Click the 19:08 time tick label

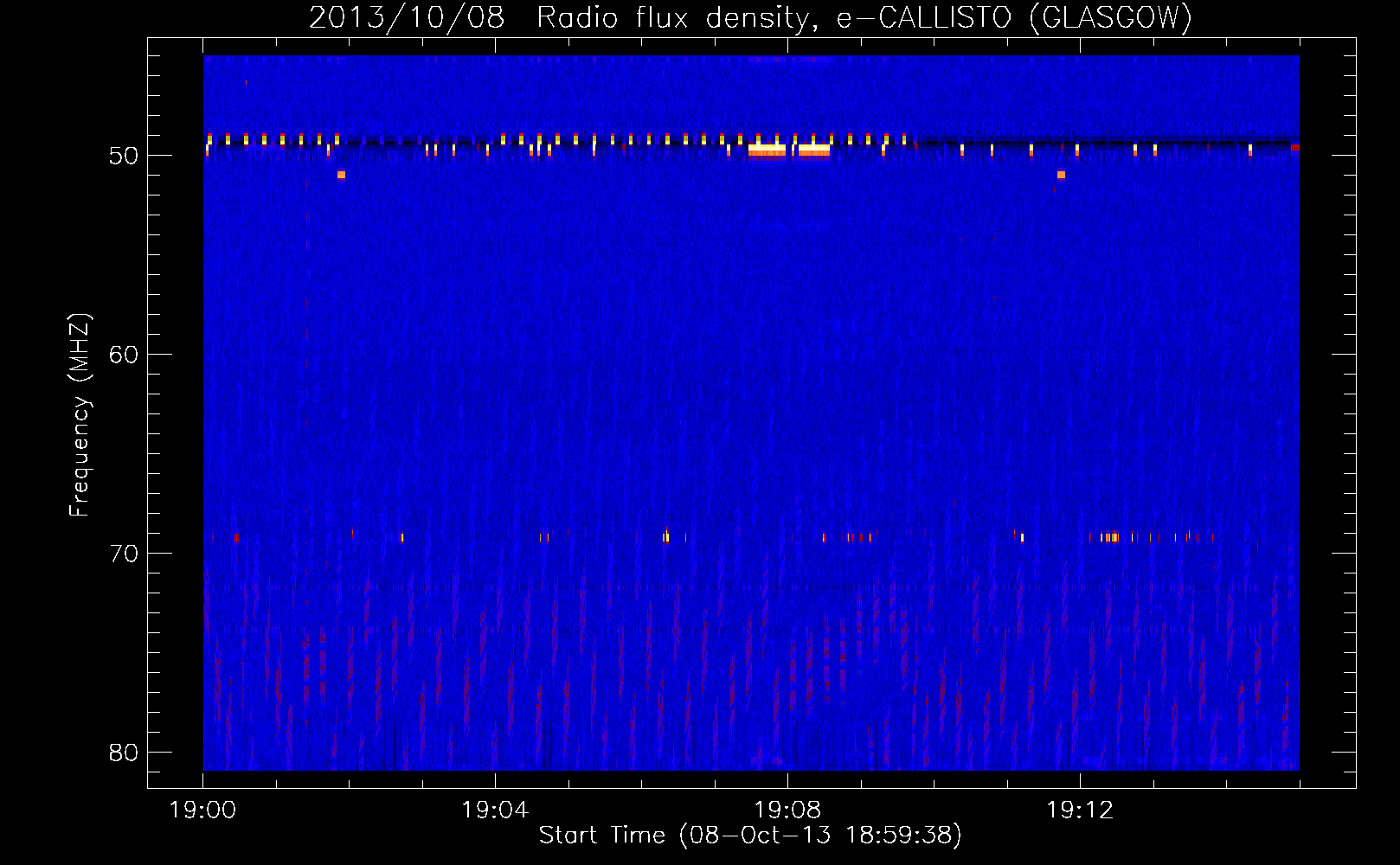(x=787, y=811)
